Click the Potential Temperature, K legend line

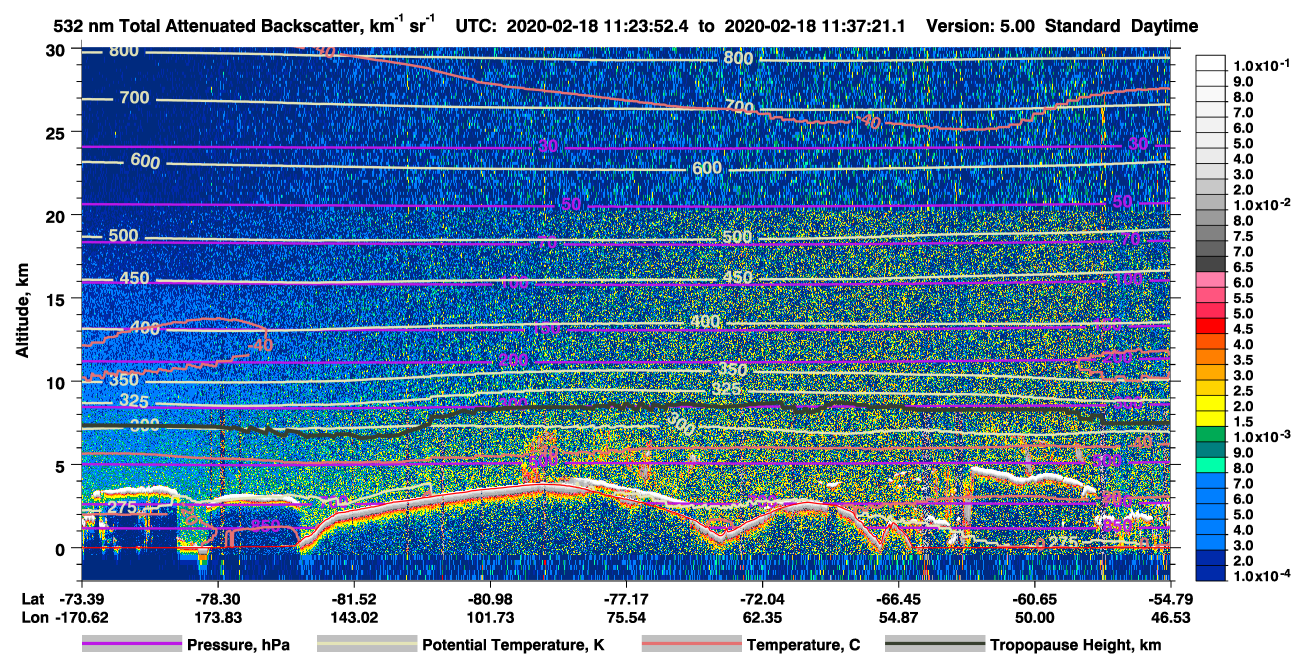pyautogui.click(x=367, y=645)
